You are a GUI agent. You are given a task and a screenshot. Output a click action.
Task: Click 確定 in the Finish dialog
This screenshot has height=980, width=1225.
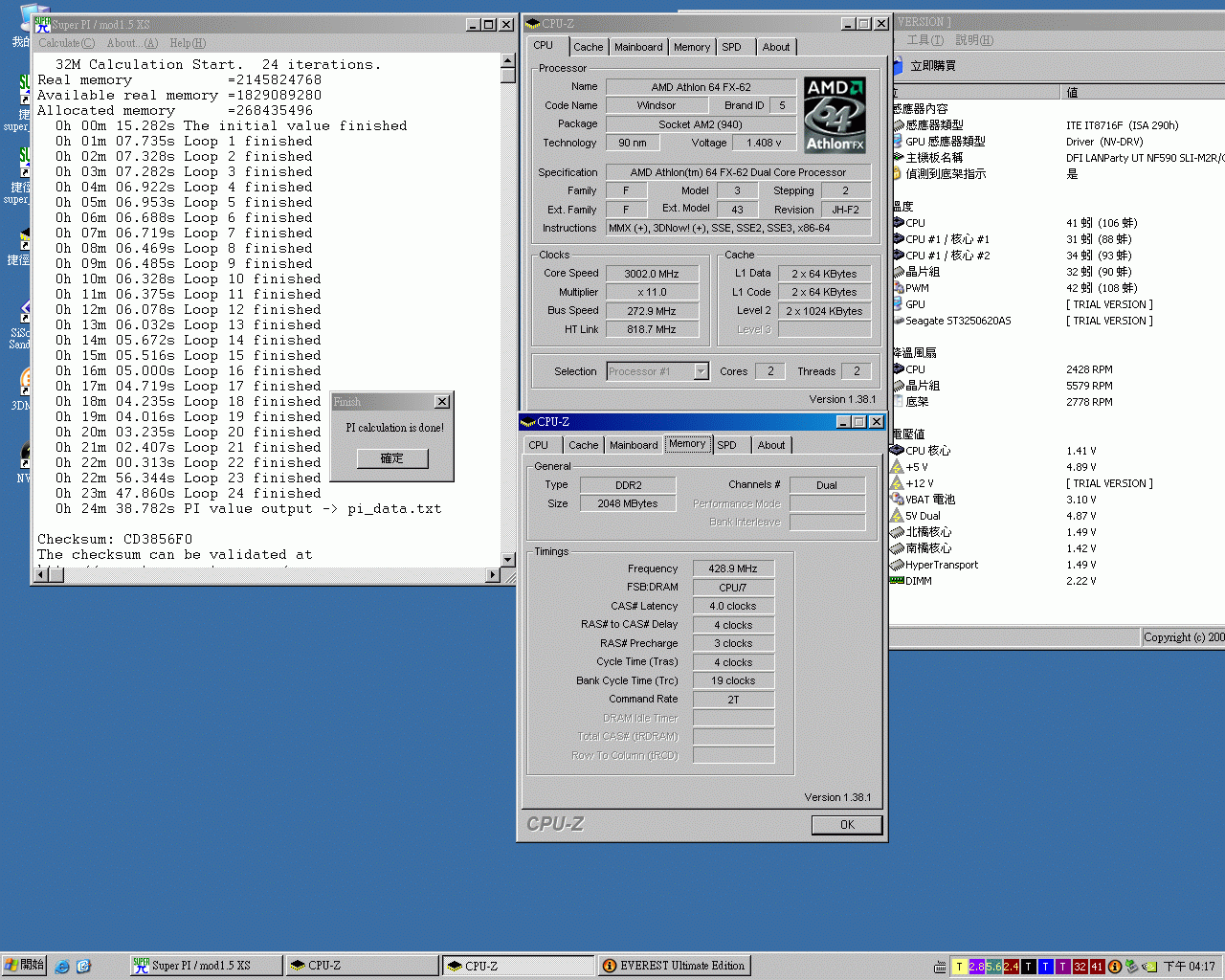point(392,458)
